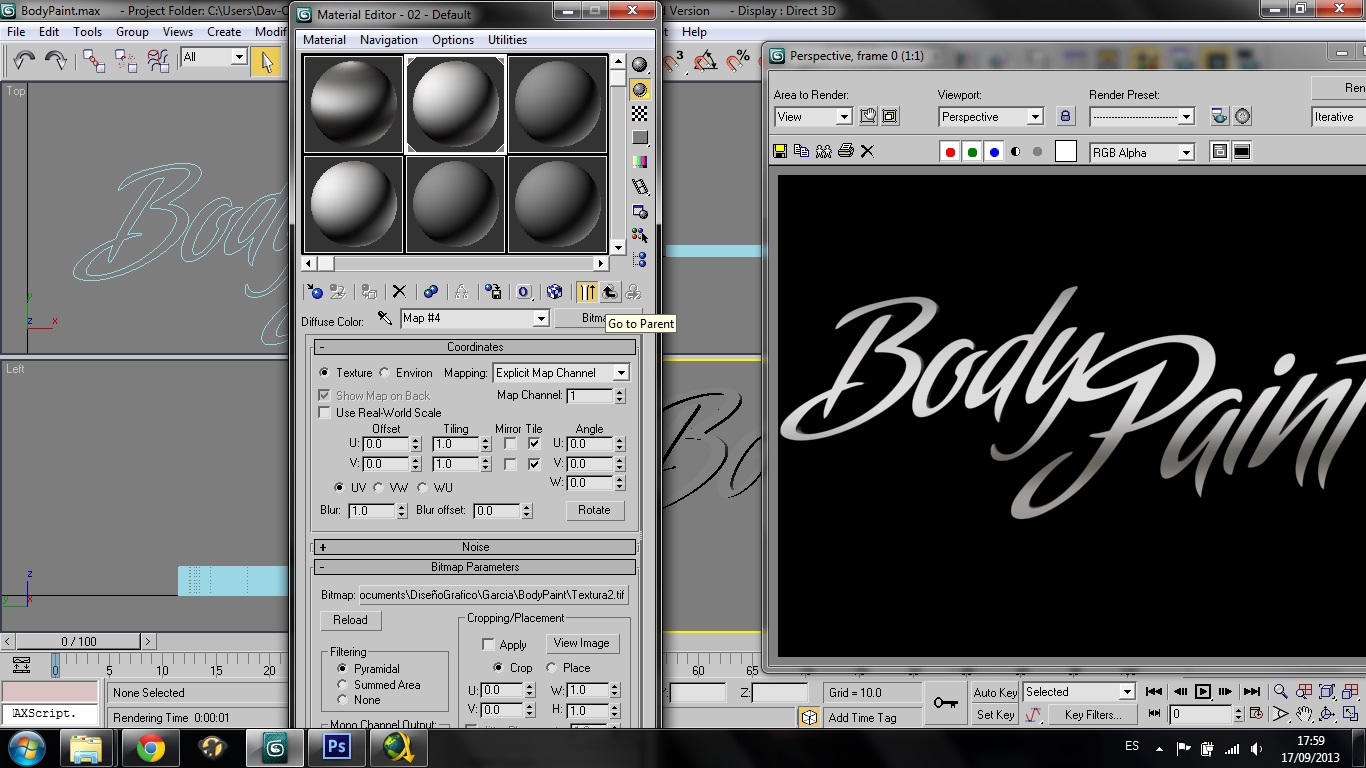The image size is (1366, 768).
Task: Open Utilities menu in Material Editor
Action: [x=507, y=40]
